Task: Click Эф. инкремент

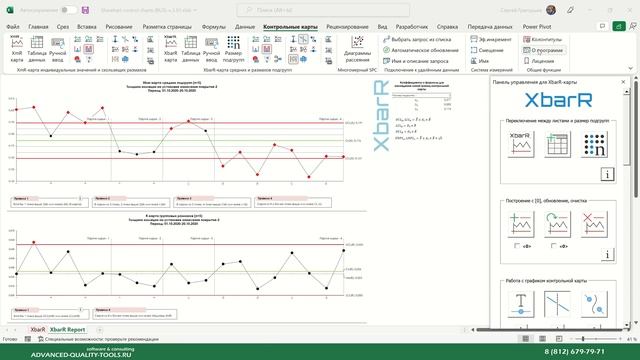Action: pos(491,40)
